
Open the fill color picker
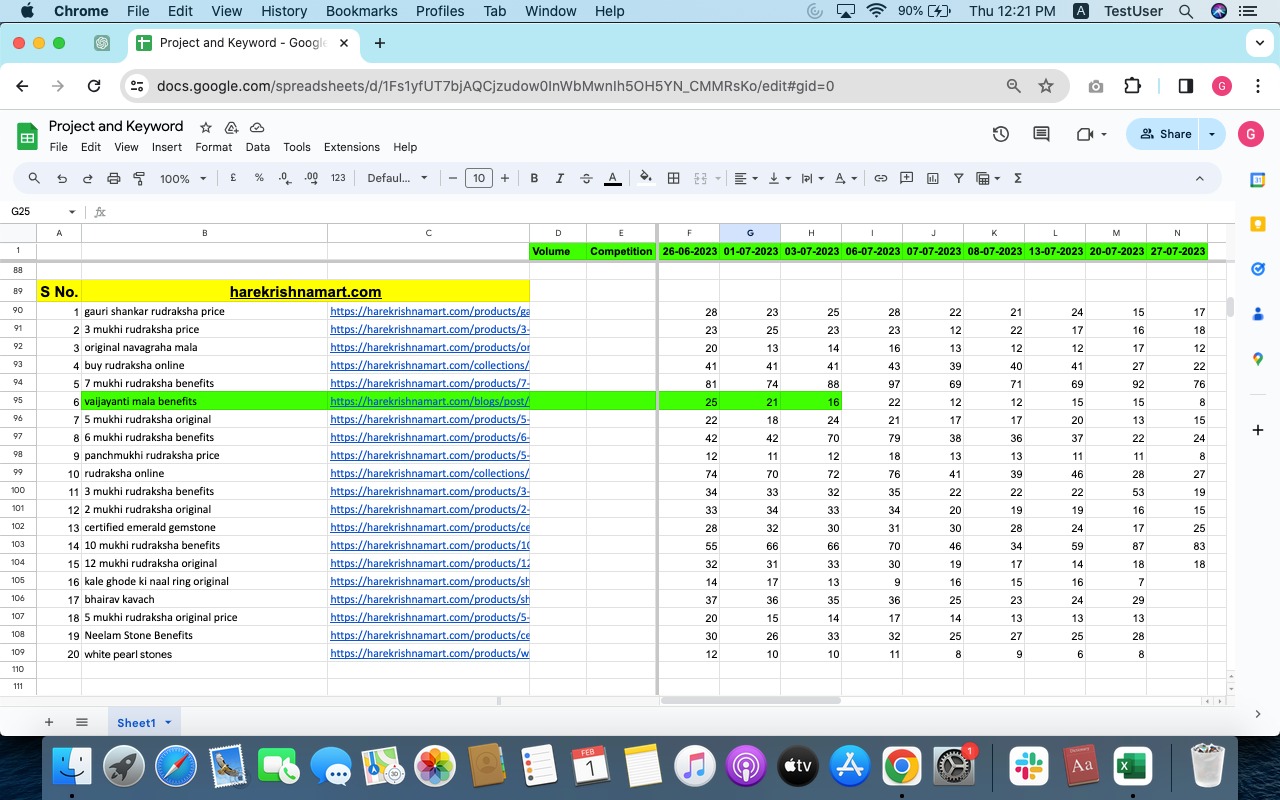pos(645,178)
